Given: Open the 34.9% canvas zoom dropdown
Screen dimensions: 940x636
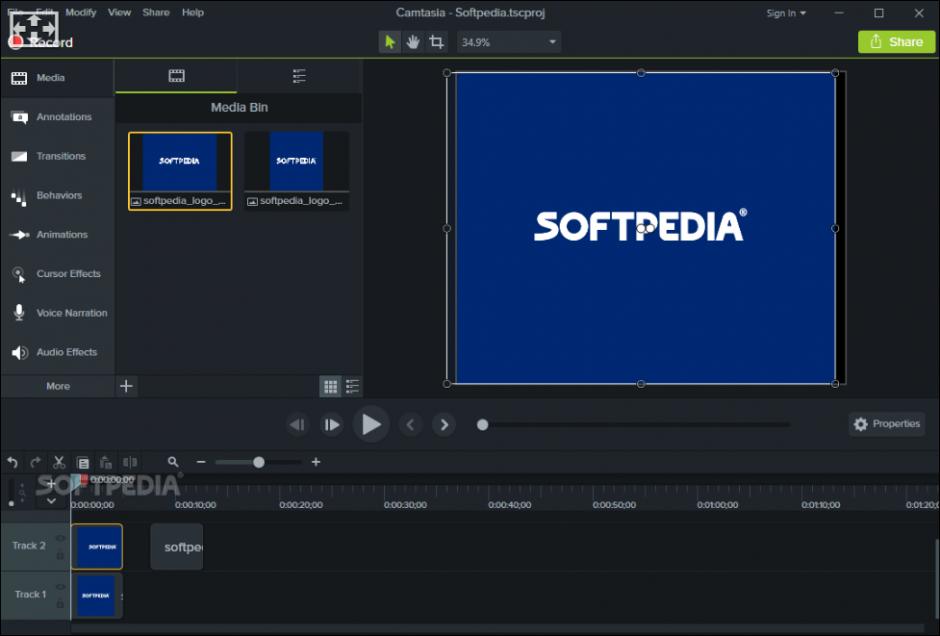Looking at the screenshot, I should point(509,42).
